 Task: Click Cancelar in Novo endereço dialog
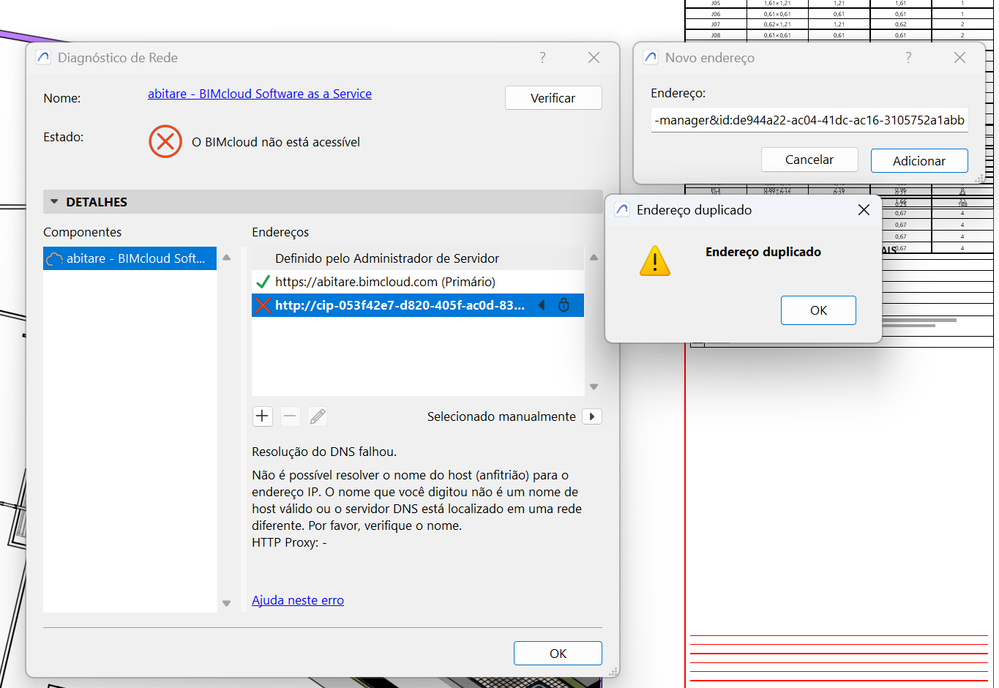click(x=809, y=160)
